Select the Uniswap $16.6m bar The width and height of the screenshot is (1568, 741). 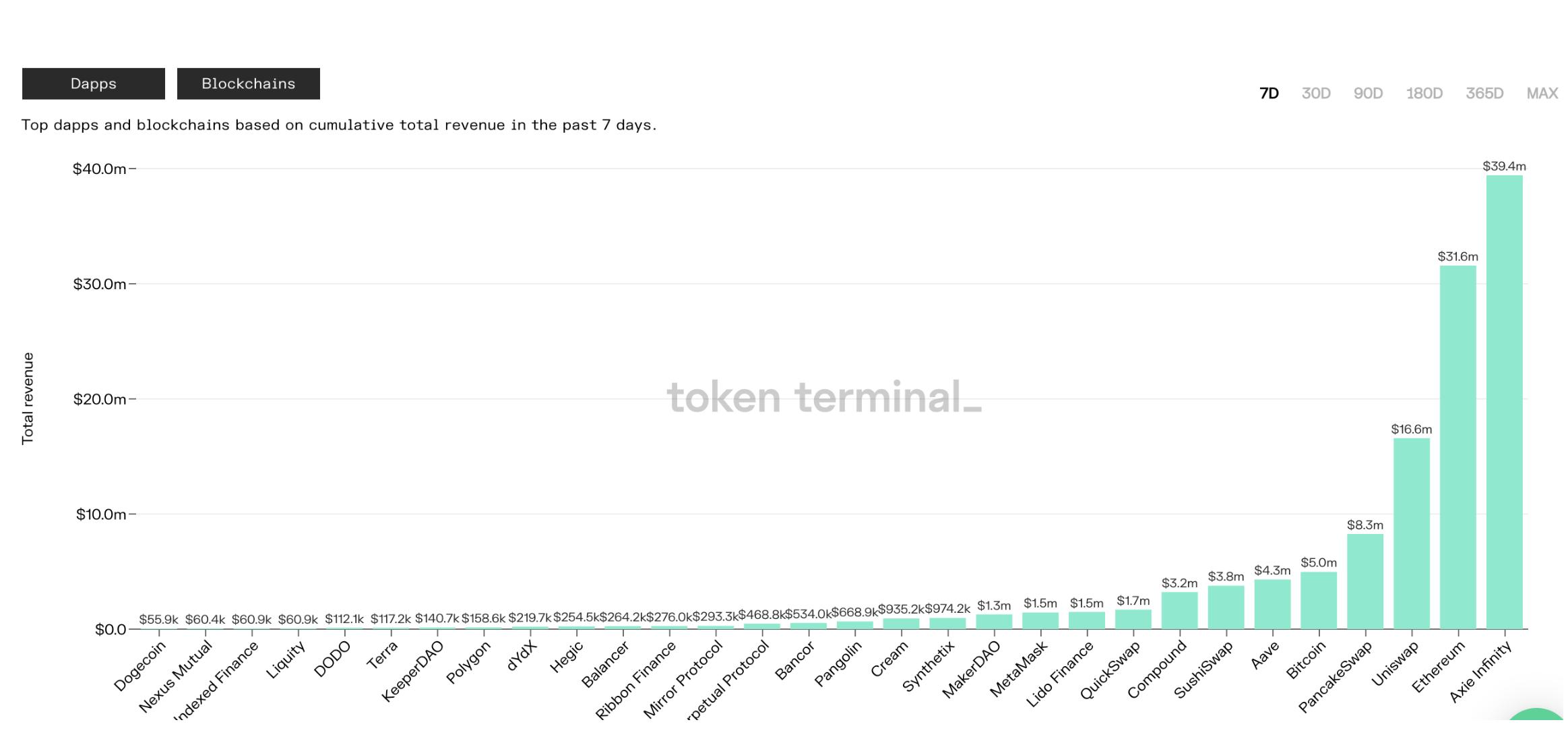coord(1411,534)
